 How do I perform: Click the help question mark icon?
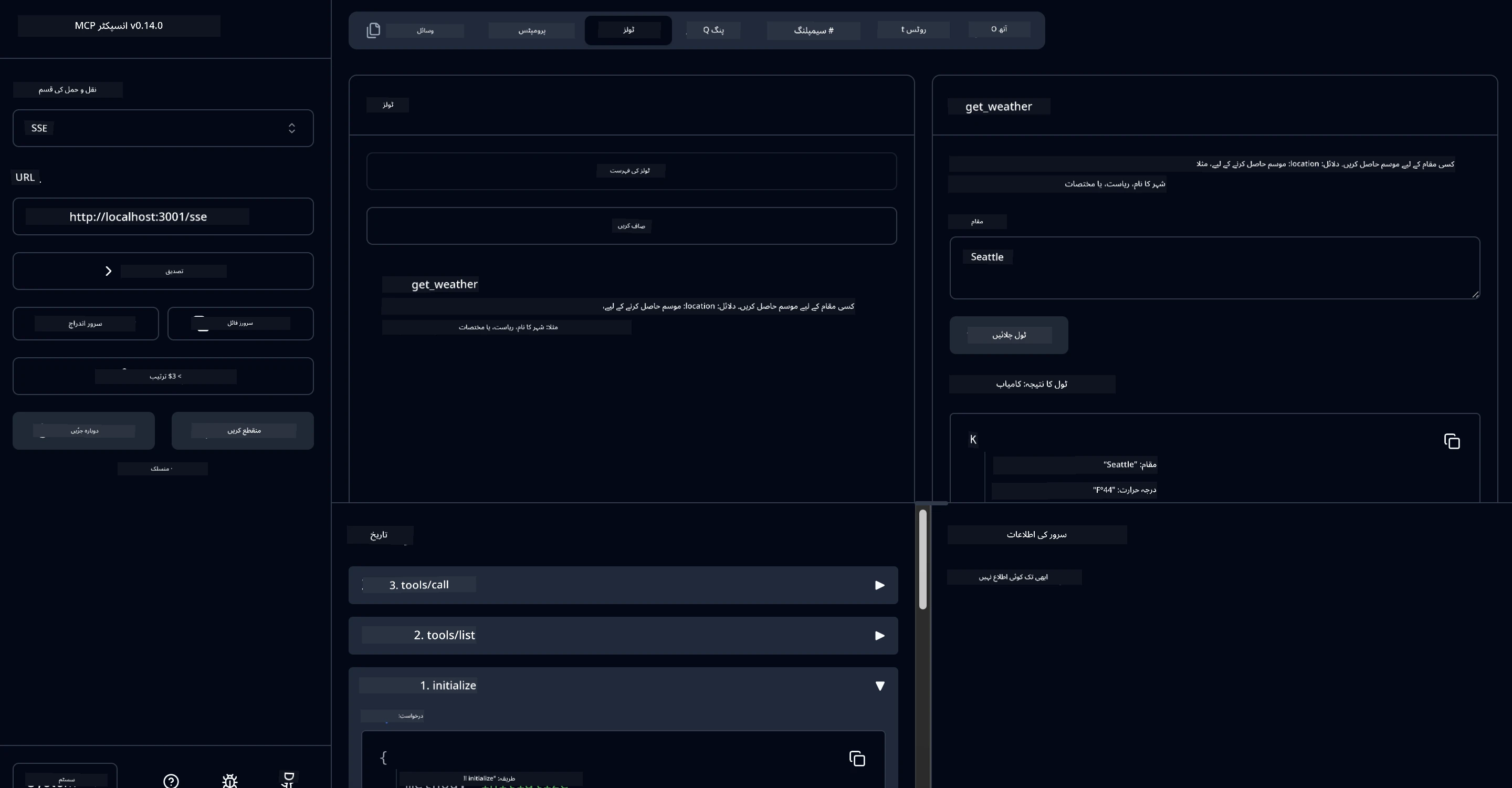171,781
